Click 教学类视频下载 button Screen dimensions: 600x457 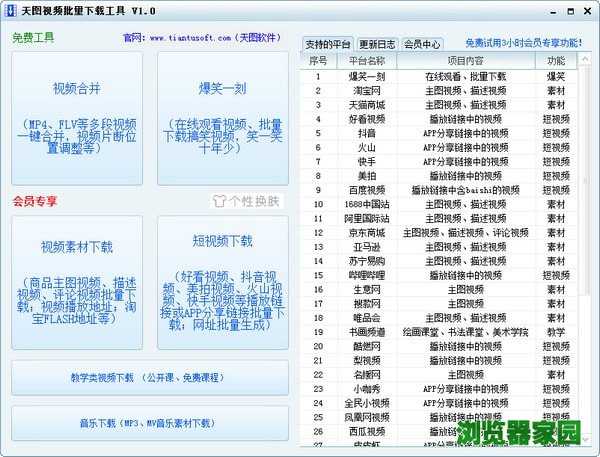tap(150, 378)
